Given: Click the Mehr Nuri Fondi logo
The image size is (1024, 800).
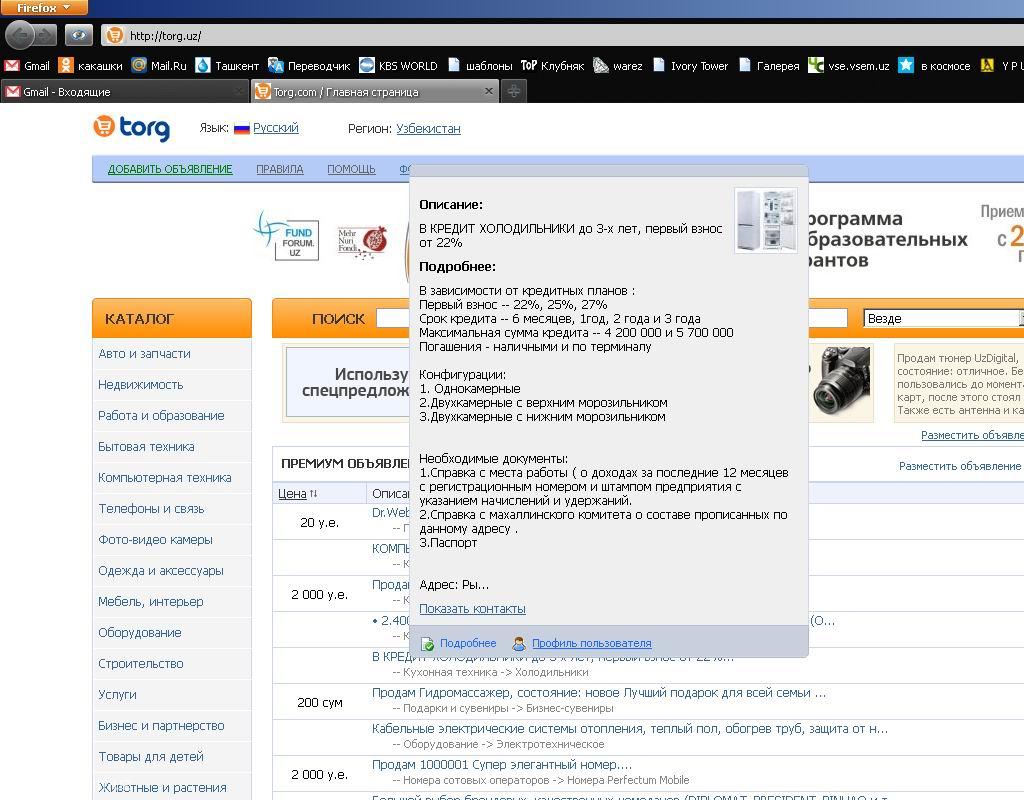Looking at the screenshot, I should tap(362, 242).
